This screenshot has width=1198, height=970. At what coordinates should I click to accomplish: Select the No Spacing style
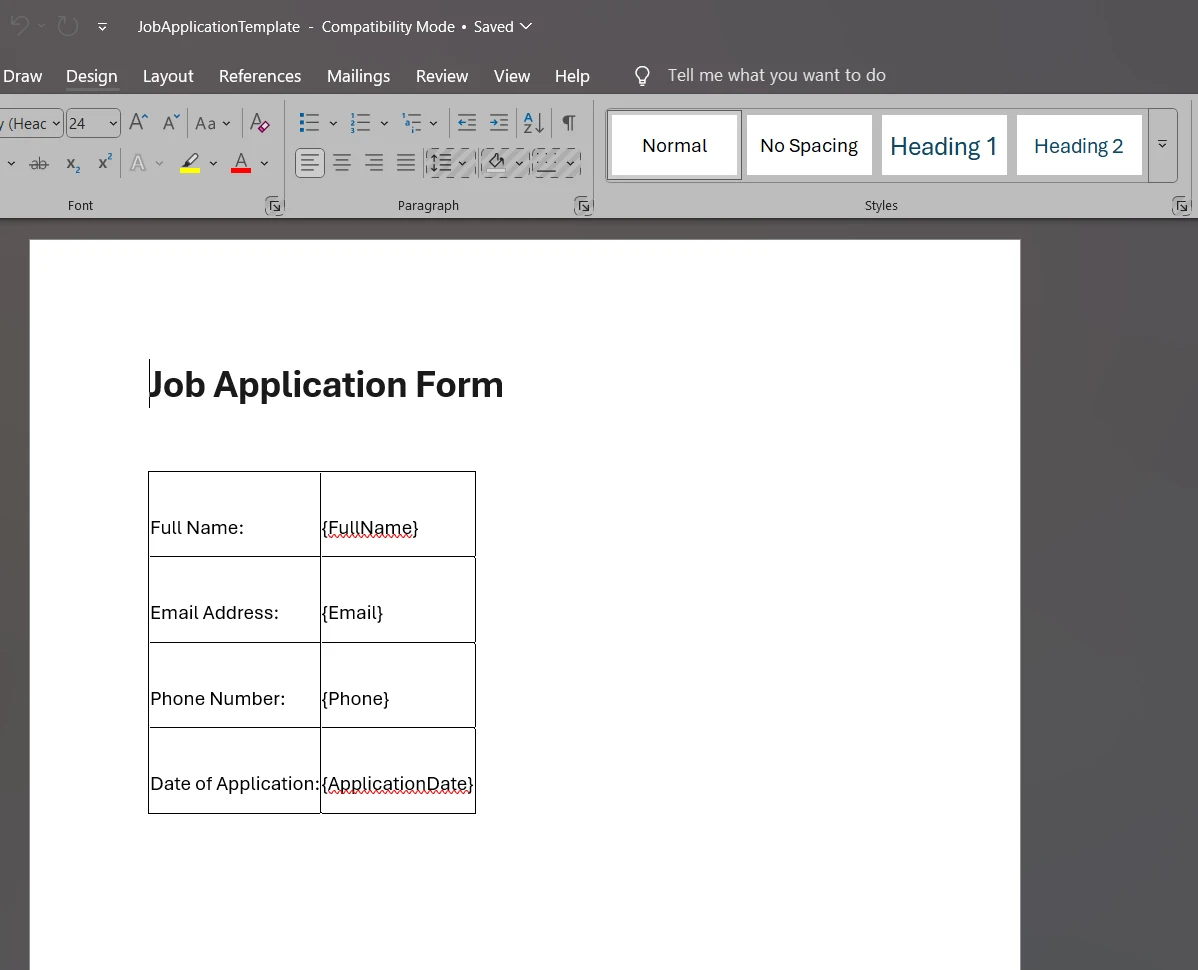coord(809,146)
